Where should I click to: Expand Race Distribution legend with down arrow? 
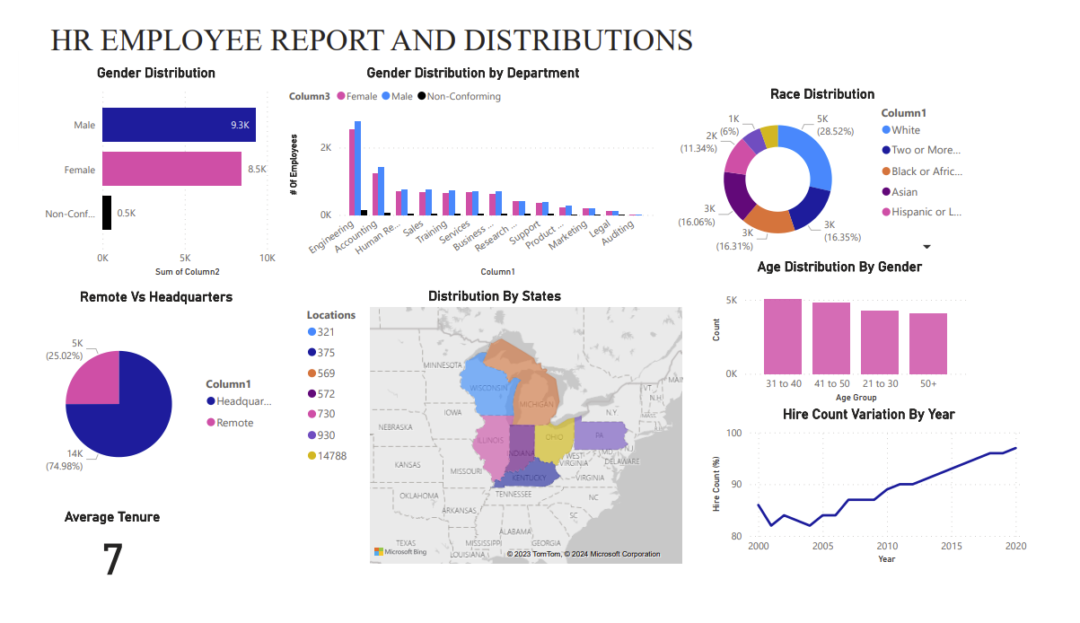pyautogui.click(x=926, y=246)
